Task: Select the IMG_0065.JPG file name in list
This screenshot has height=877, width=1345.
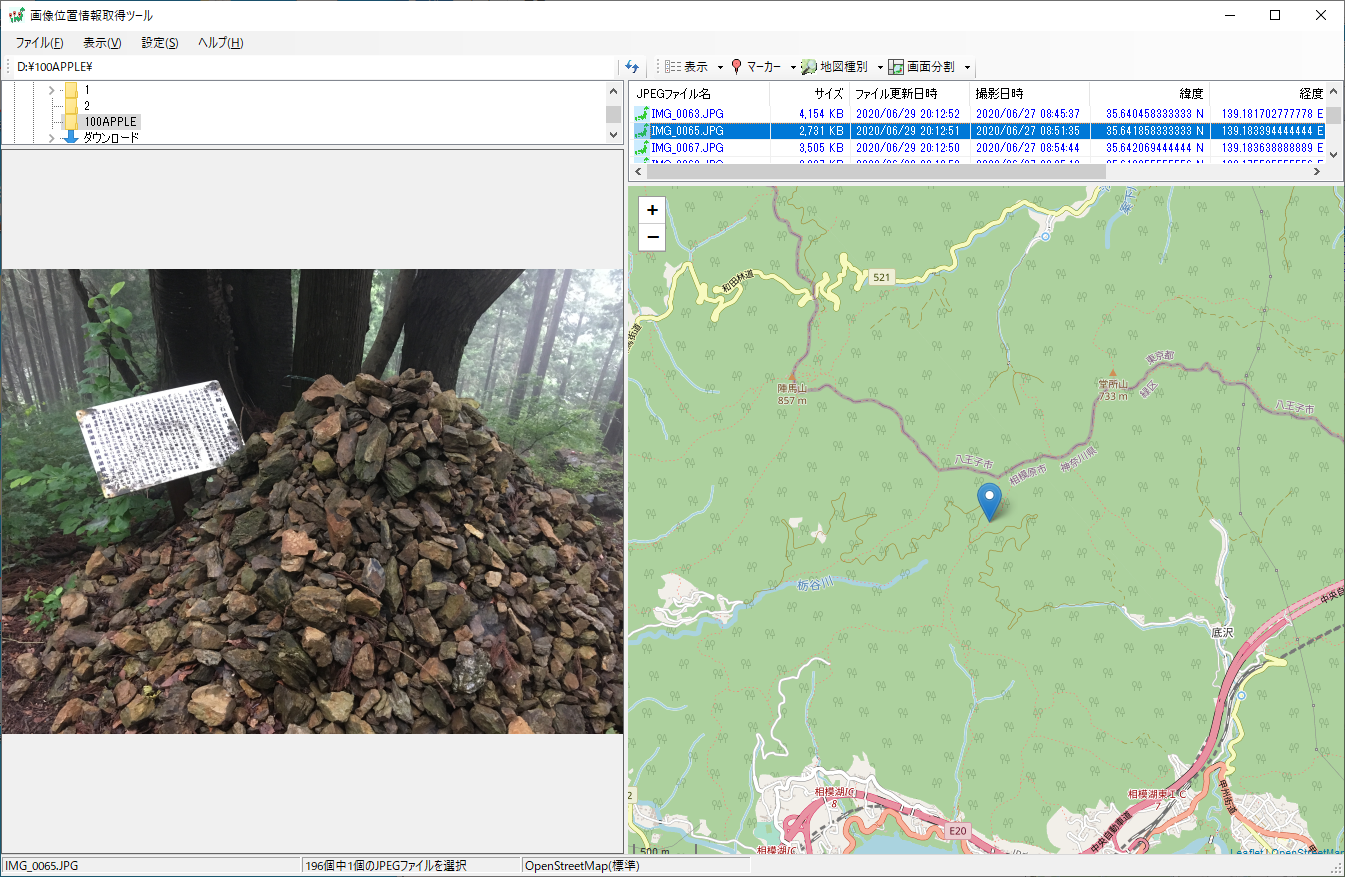Action: point(687,131)
